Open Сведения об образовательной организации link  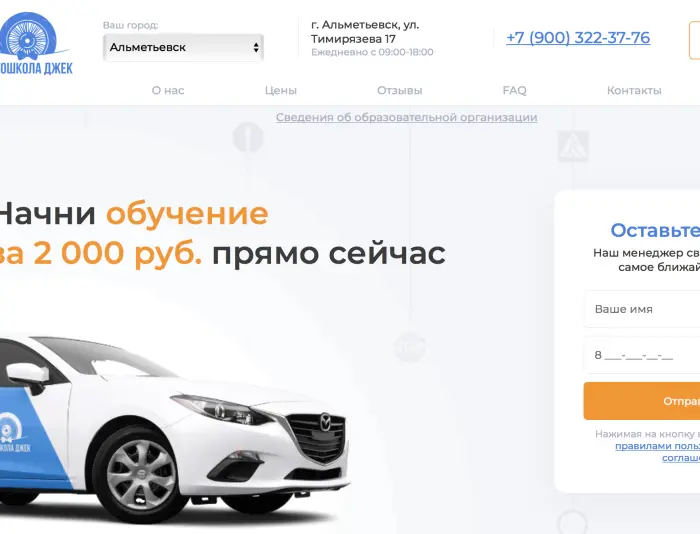(x=406, y=117)
